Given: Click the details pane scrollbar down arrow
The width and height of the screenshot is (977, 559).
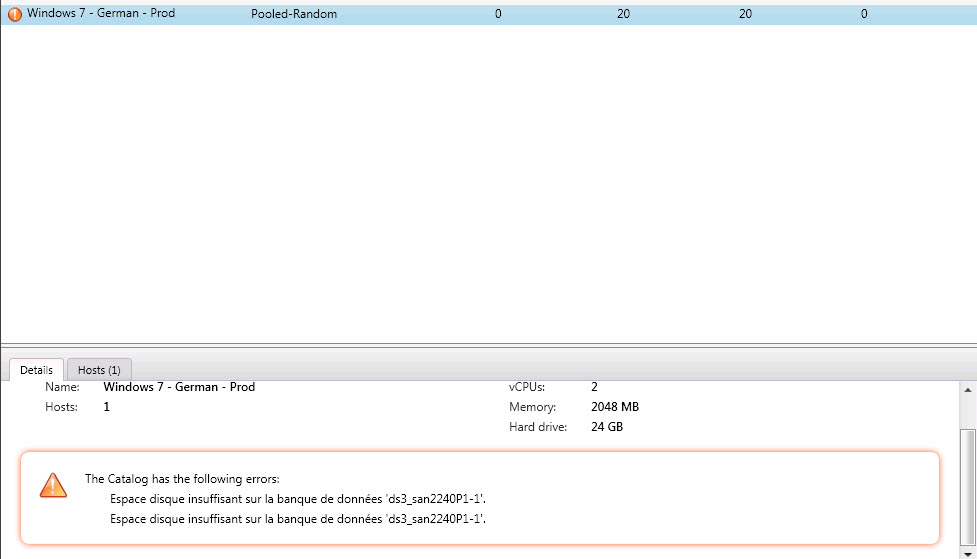Looking at the screenshot, I should [x=968, y=552].
